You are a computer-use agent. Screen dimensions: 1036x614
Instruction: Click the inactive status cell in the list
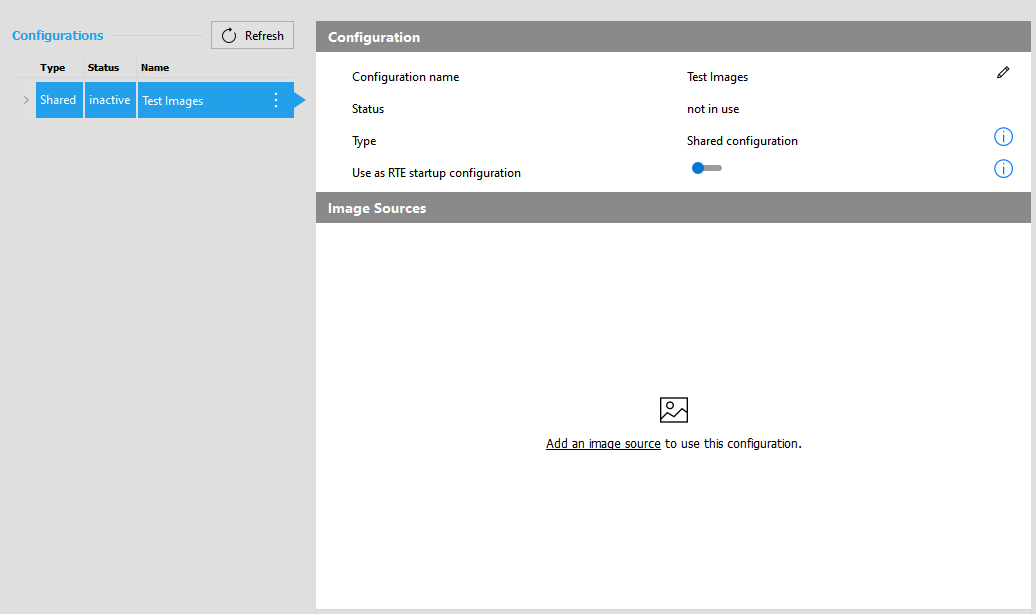(x=110, y=100)
